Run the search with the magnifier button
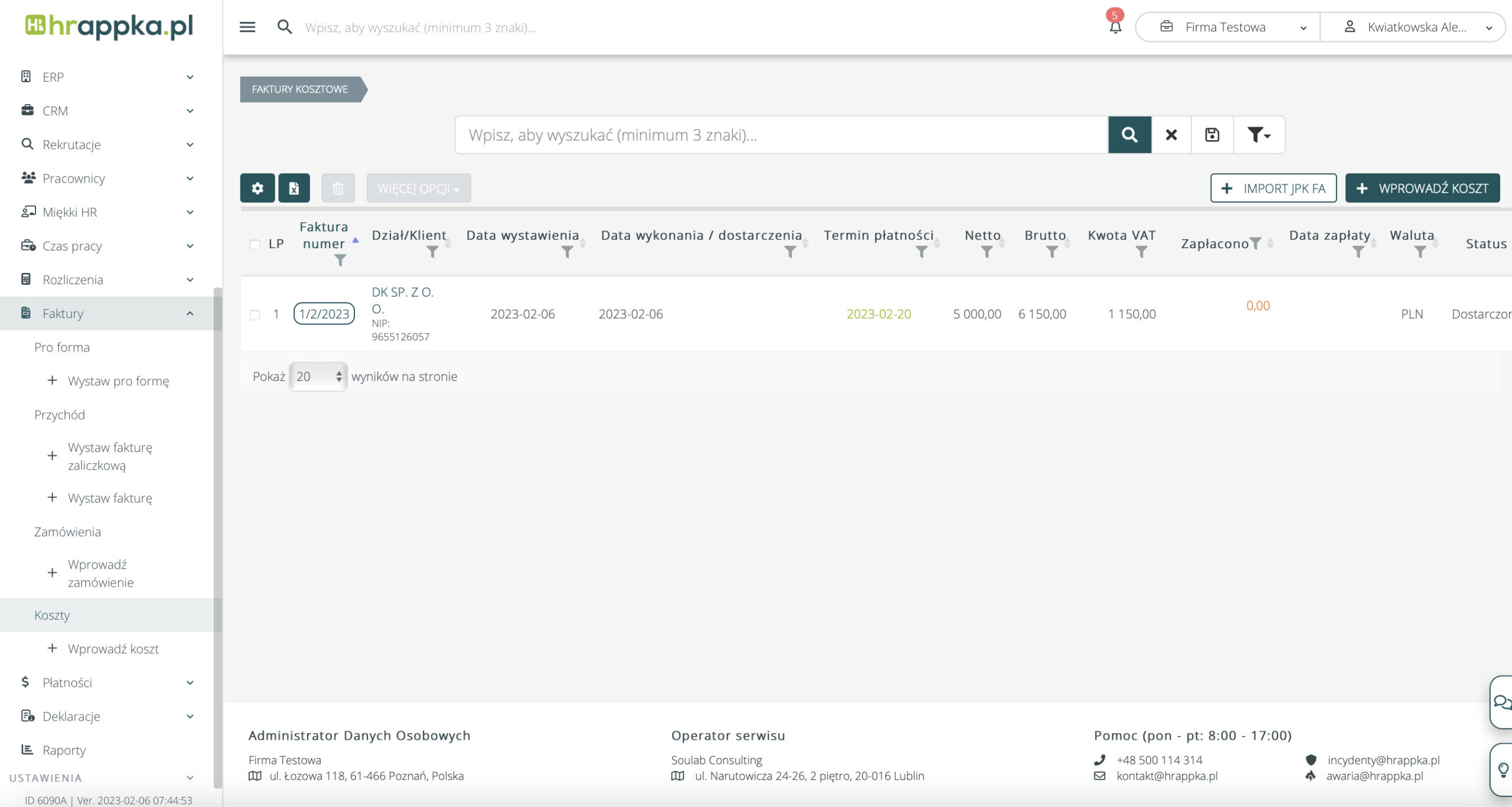Image resolution: width=1512 pixels, height=807 pixels. [x=1129, y=135]
